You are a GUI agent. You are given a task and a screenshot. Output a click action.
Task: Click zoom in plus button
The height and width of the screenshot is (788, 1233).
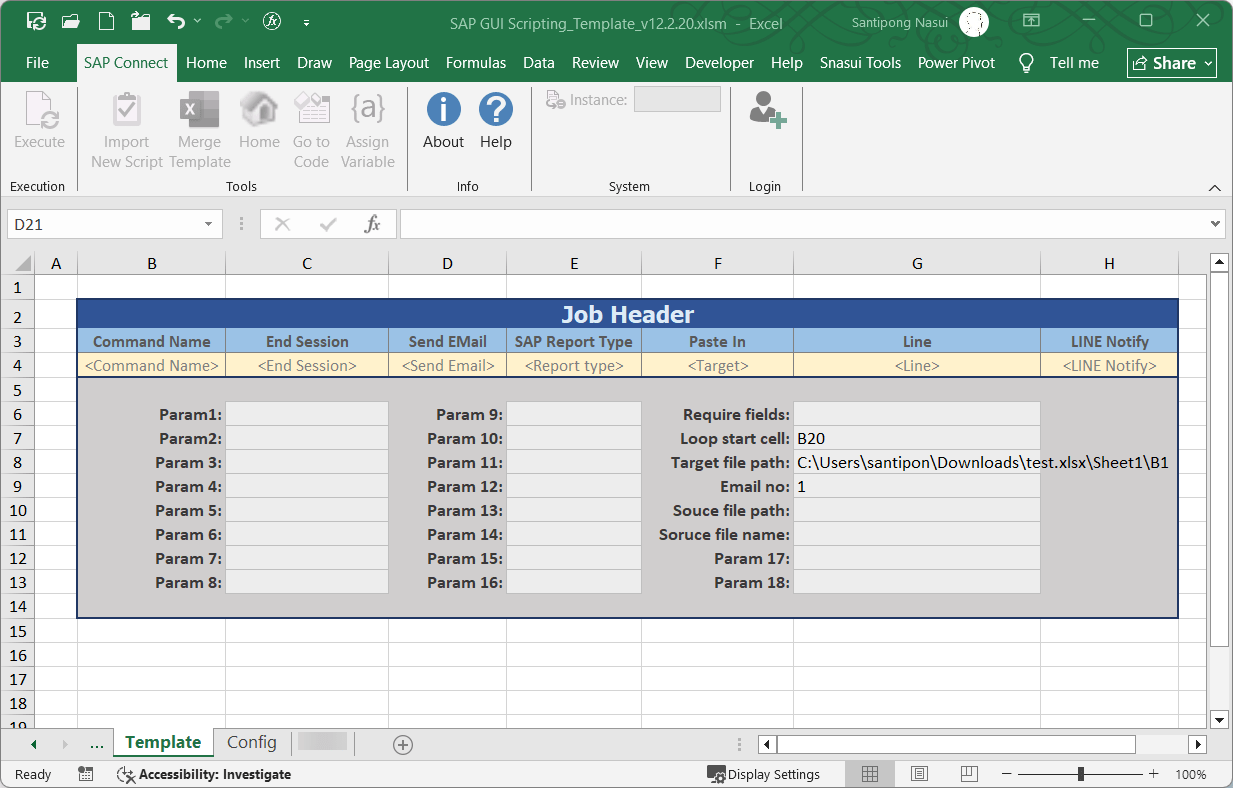click(x=1154, y=774)
